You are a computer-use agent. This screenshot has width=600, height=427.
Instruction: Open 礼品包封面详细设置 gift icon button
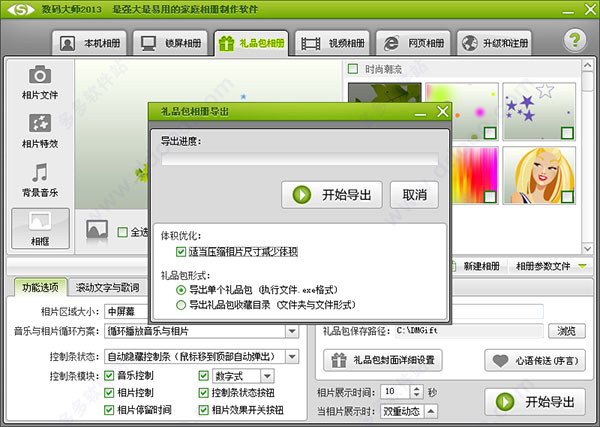pos(383,360)
